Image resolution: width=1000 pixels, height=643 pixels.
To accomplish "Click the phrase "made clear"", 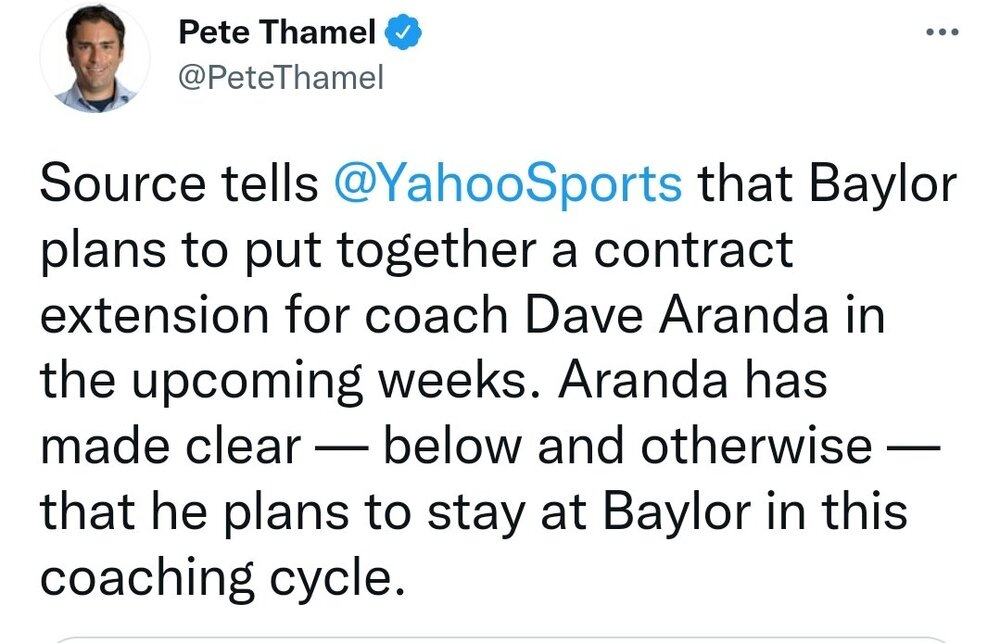I will coord(170,446).
